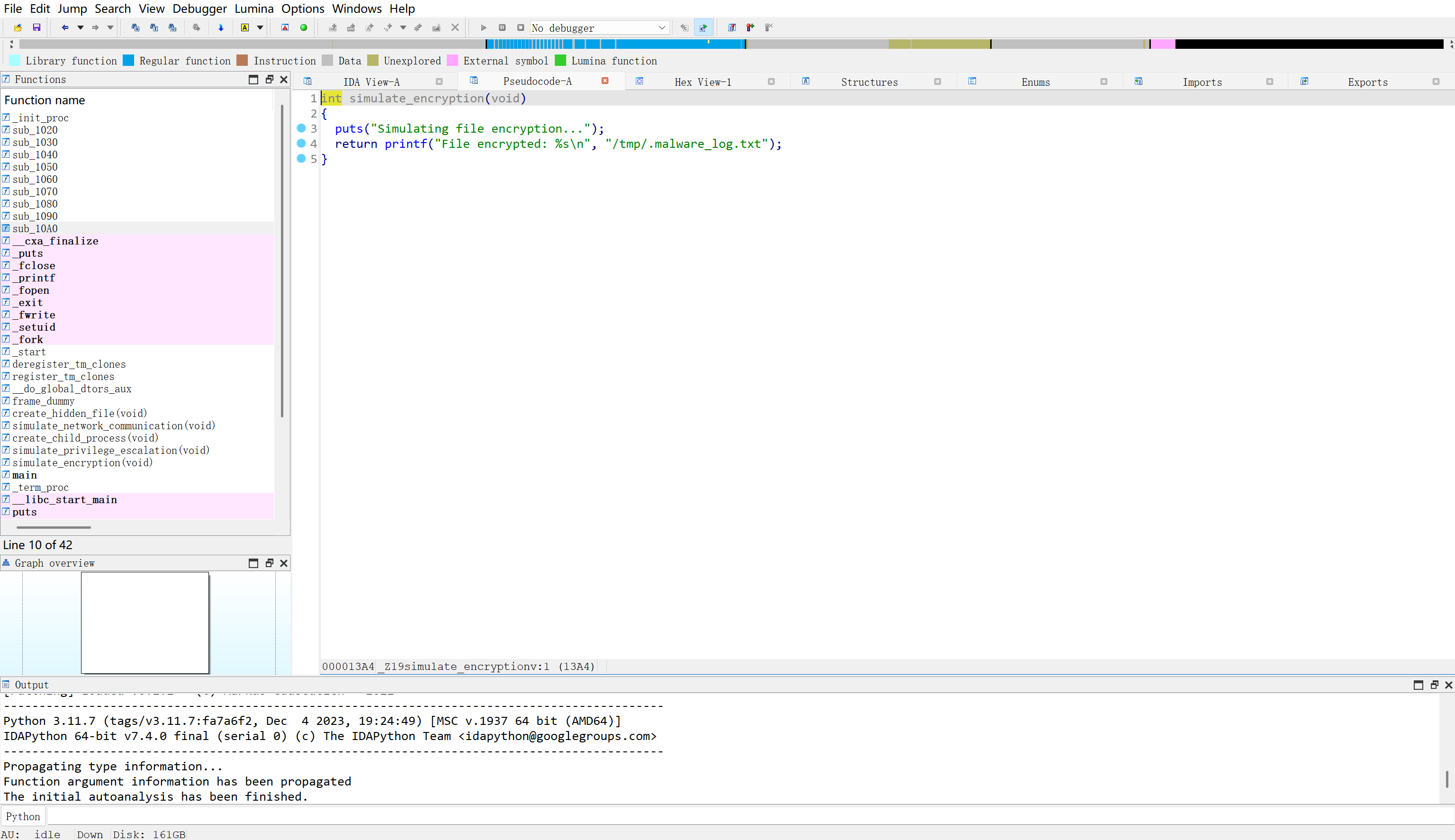Open back-navigation history dropdown arrow
The height and width of the screenshot is (840, 1455).
pyautogui.click(x=80, y=27)
